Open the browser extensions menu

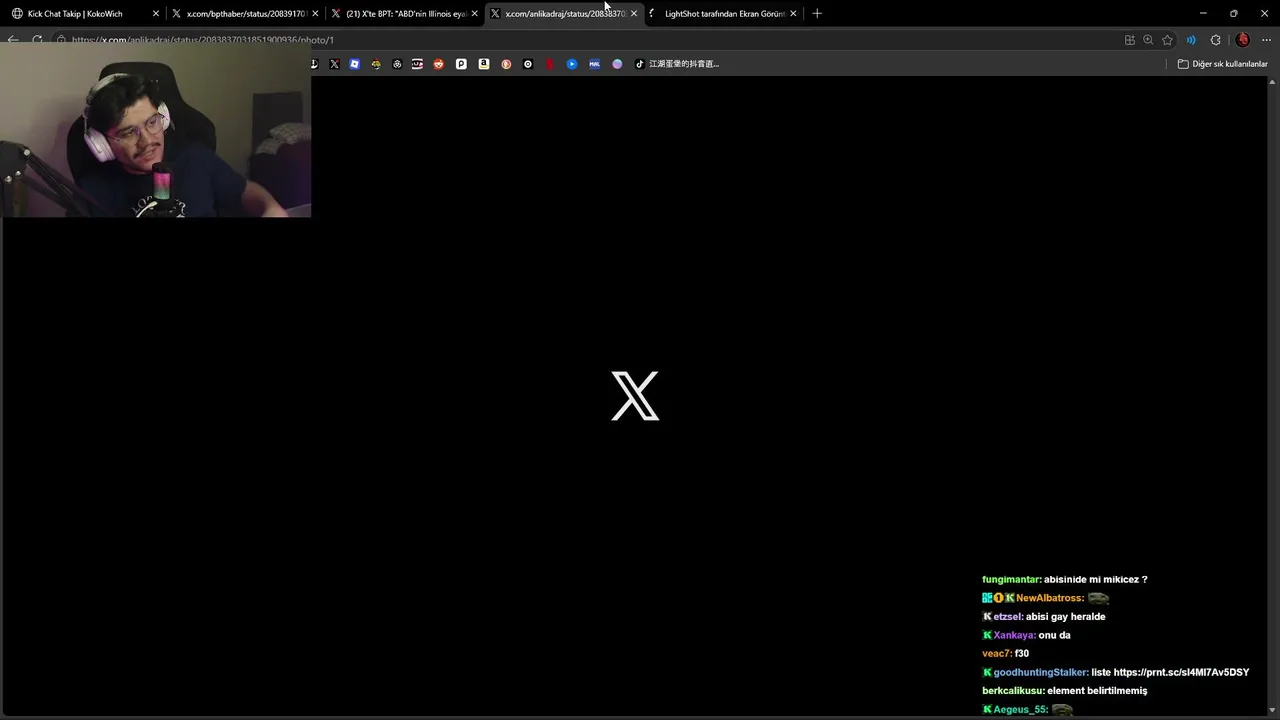(x=1215, y=40)
